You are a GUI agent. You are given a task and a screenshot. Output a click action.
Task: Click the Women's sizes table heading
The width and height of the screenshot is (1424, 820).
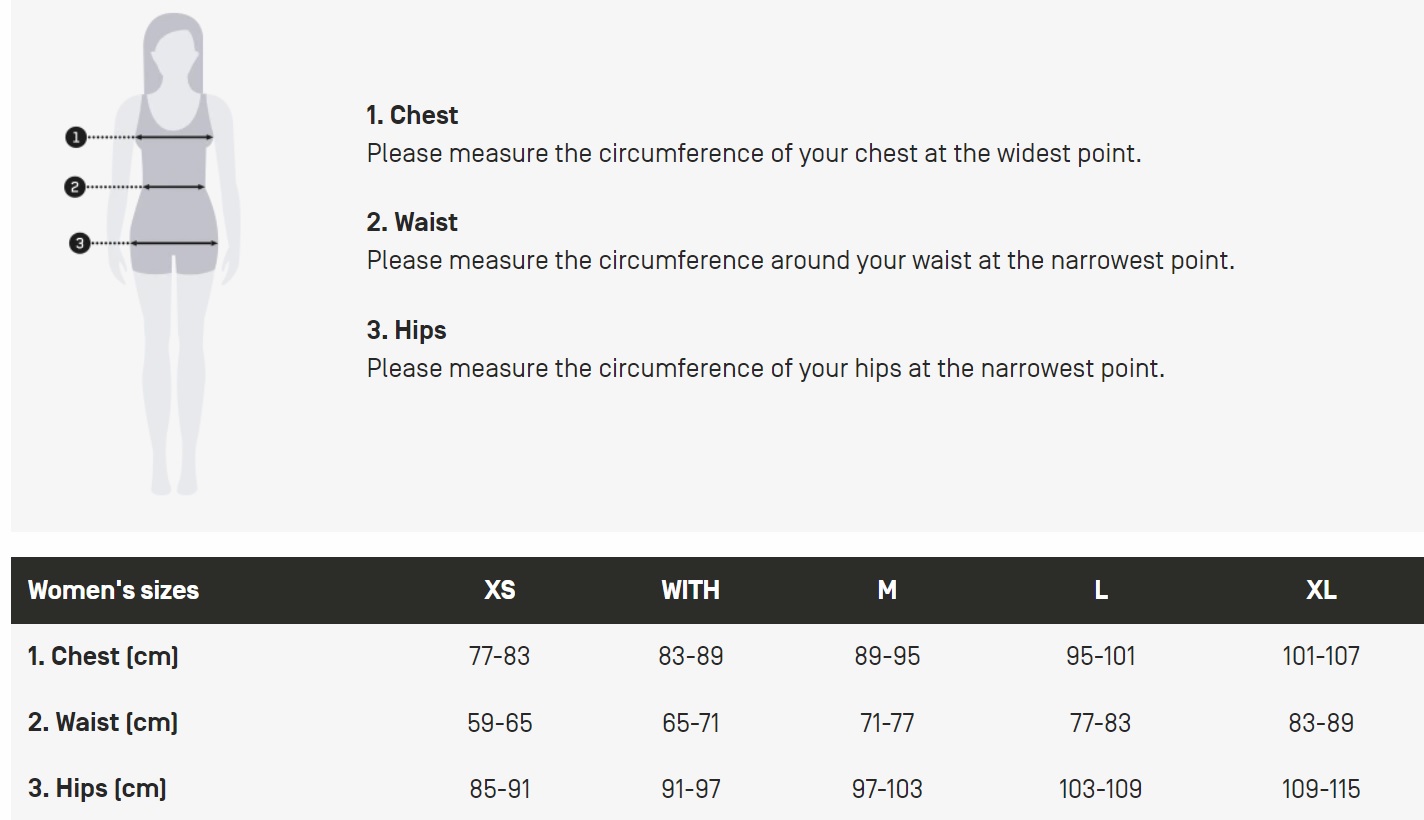coord(113,590)
